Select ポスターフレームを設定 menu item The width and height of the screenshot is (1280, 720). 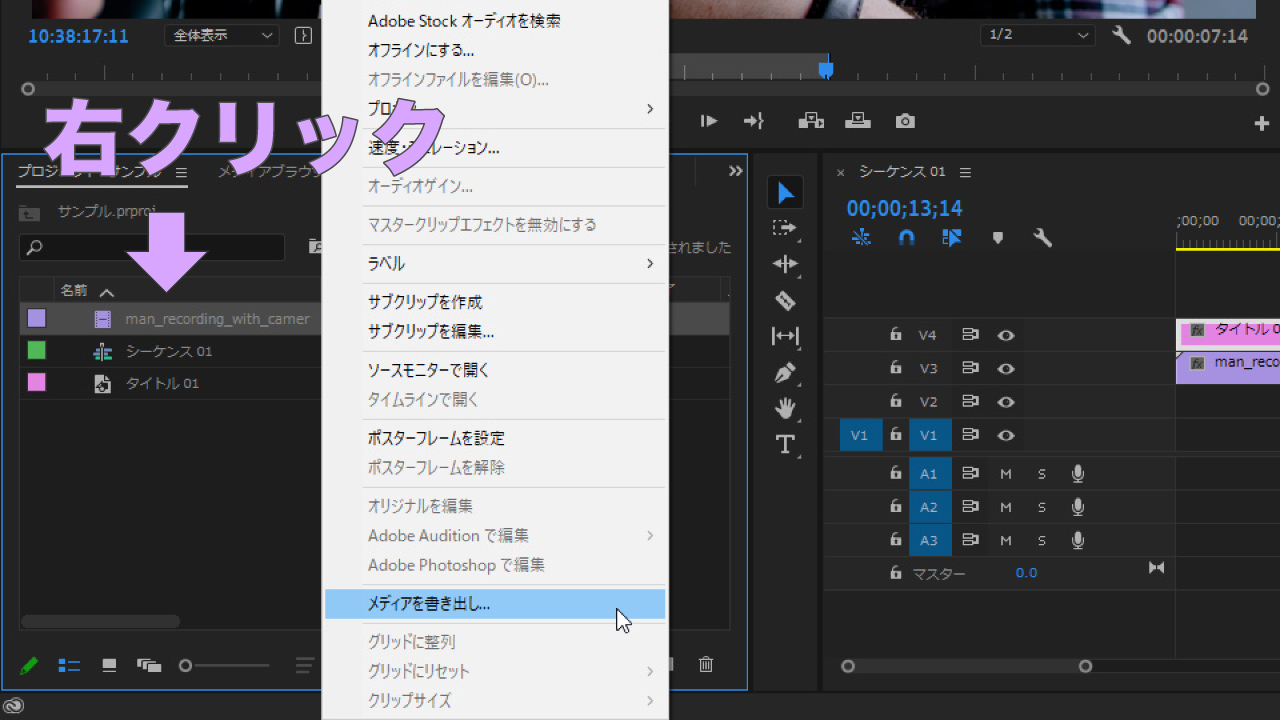[x=495, y=438]
